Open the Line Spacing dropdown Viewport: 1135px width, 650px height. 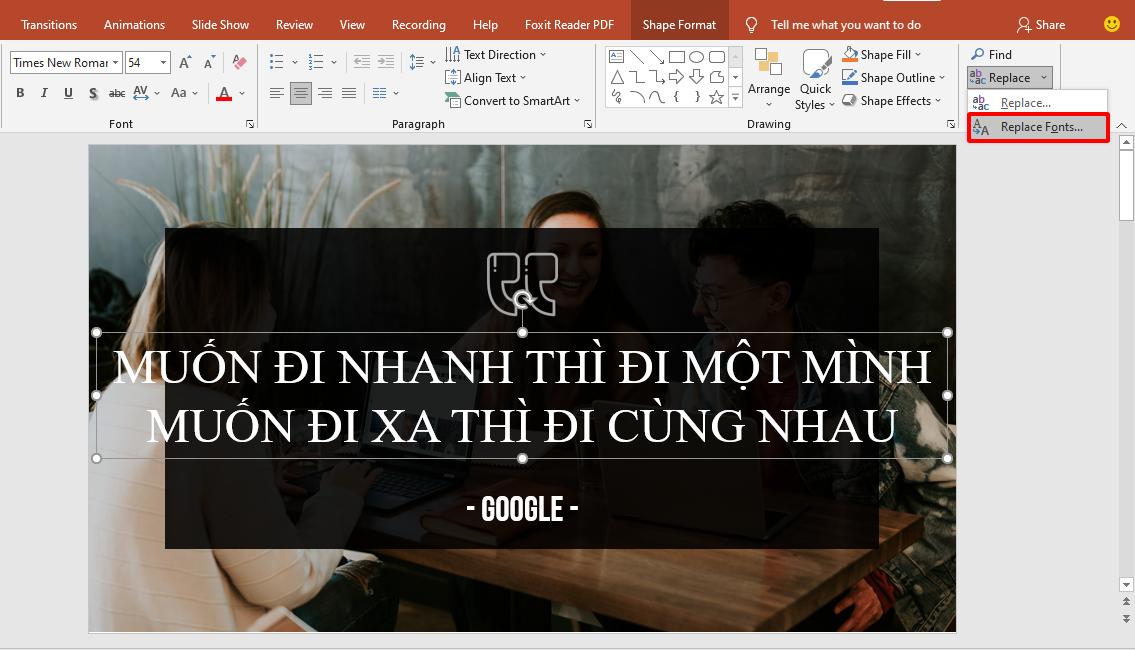(434, 61)
